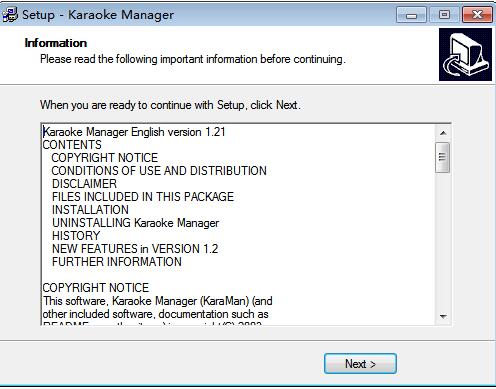Click the scrollbar thumb in the info box
Screen dimensions: 496x389
click(443, 157)
